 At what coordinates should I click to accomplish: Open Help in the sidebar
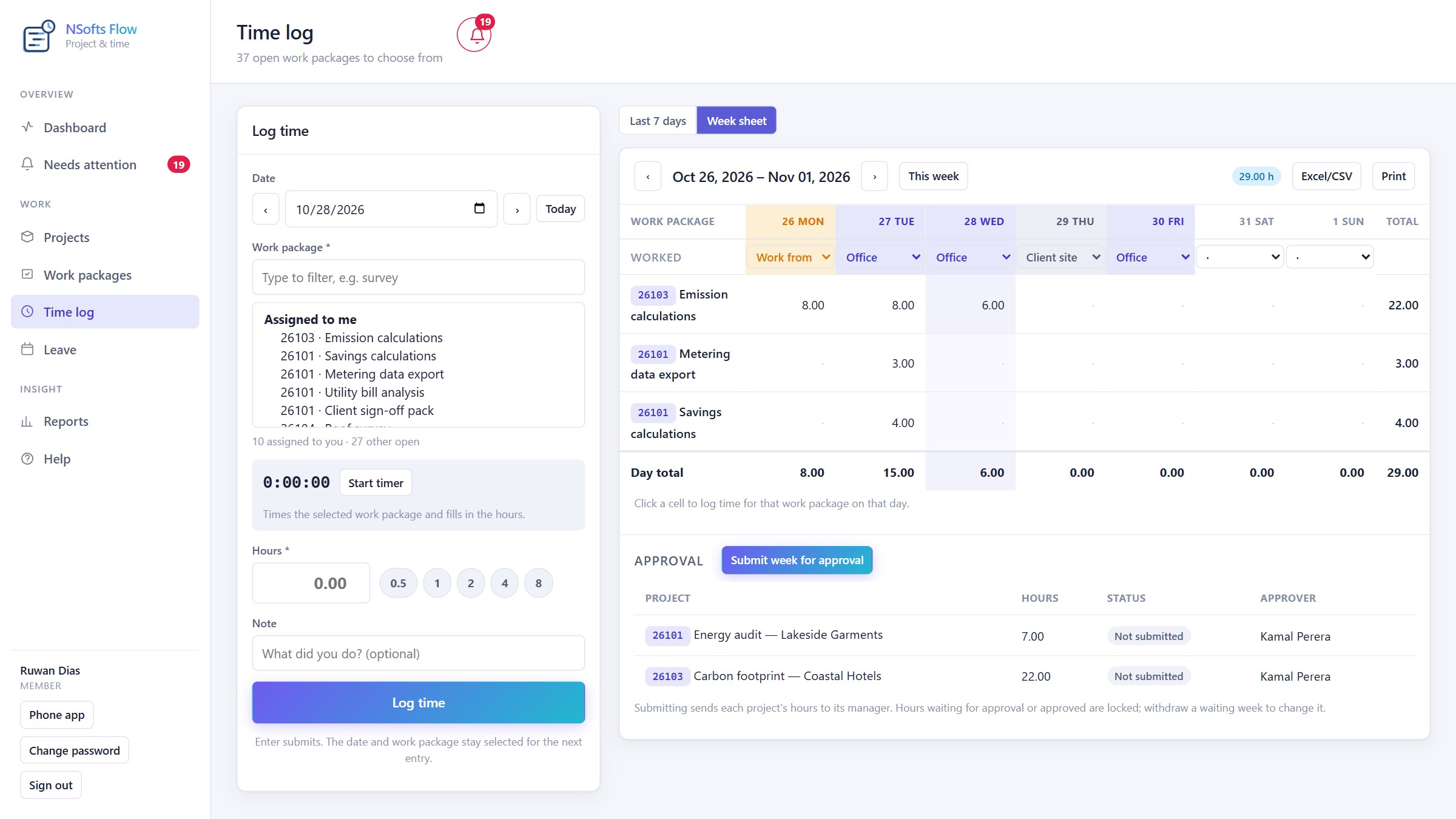coord(105,459)
